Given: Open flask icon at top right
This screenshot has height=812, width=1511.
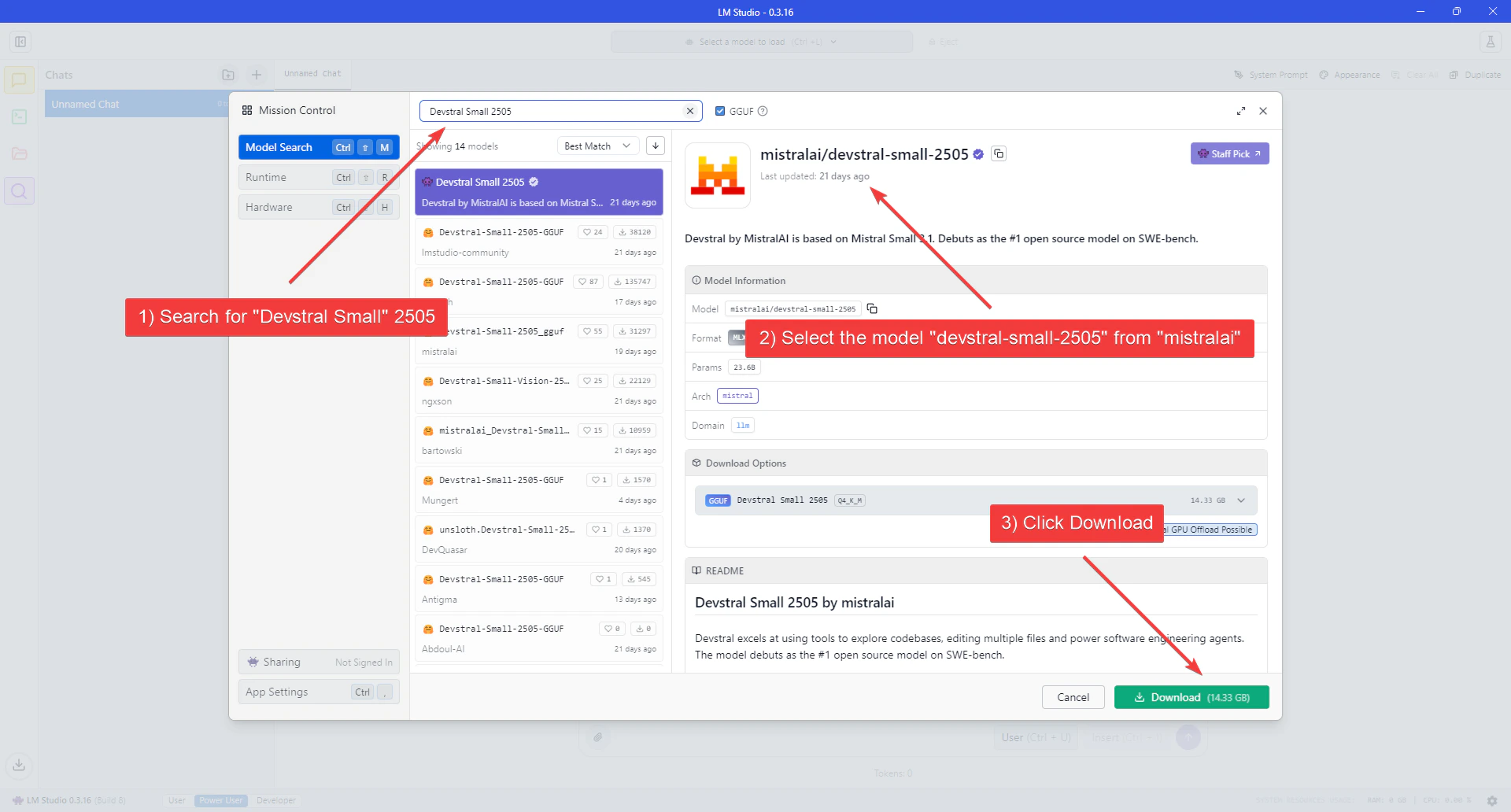Looking at the screenshot, I should [x=1490, y=42].
